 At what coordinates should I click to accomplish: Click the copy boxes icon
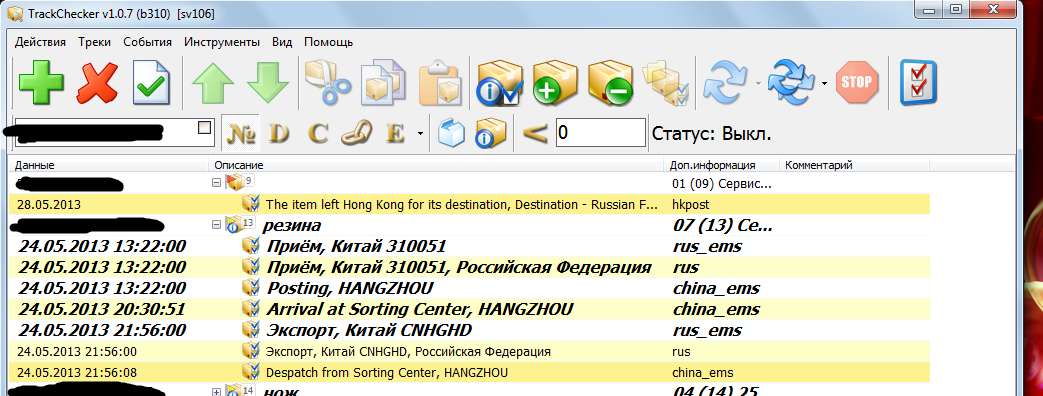383,83
